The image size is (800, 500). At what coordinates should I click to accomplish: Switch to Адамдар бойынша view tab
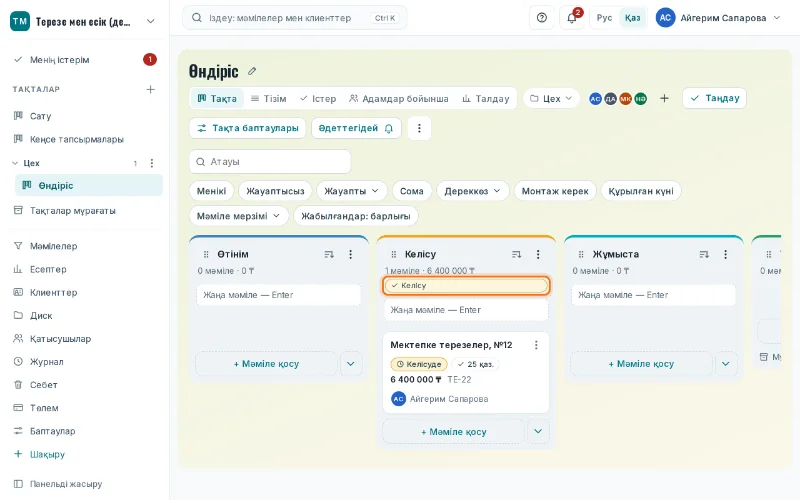click(x=399, y=98)
